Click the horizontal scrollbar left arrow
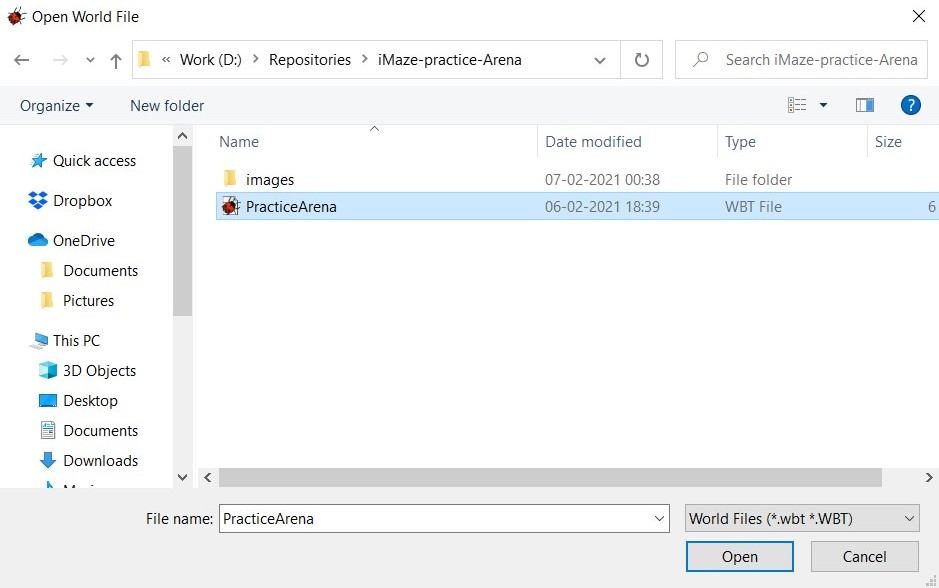 tap(208, 477)
